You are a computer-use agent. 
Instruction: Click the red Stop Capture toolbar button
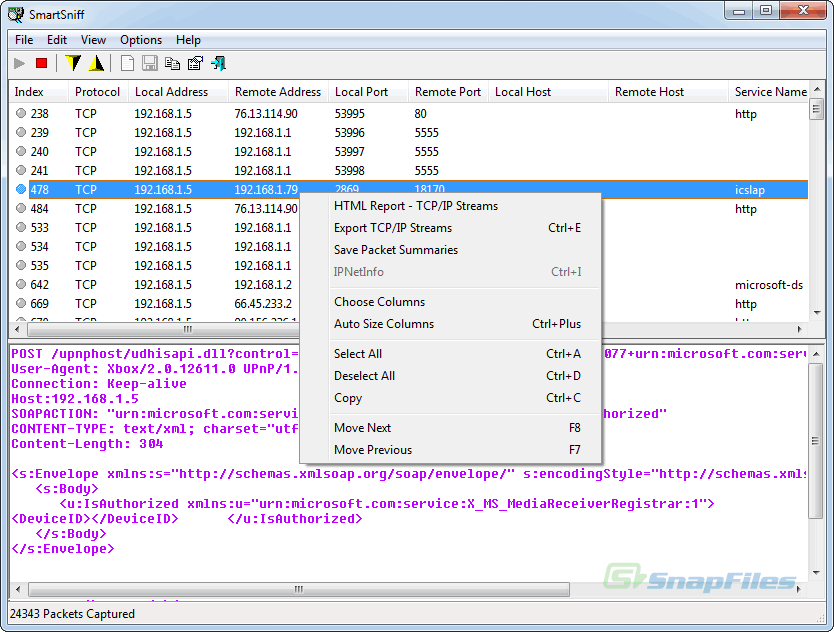pyautogui.click(x=42, y=64)
